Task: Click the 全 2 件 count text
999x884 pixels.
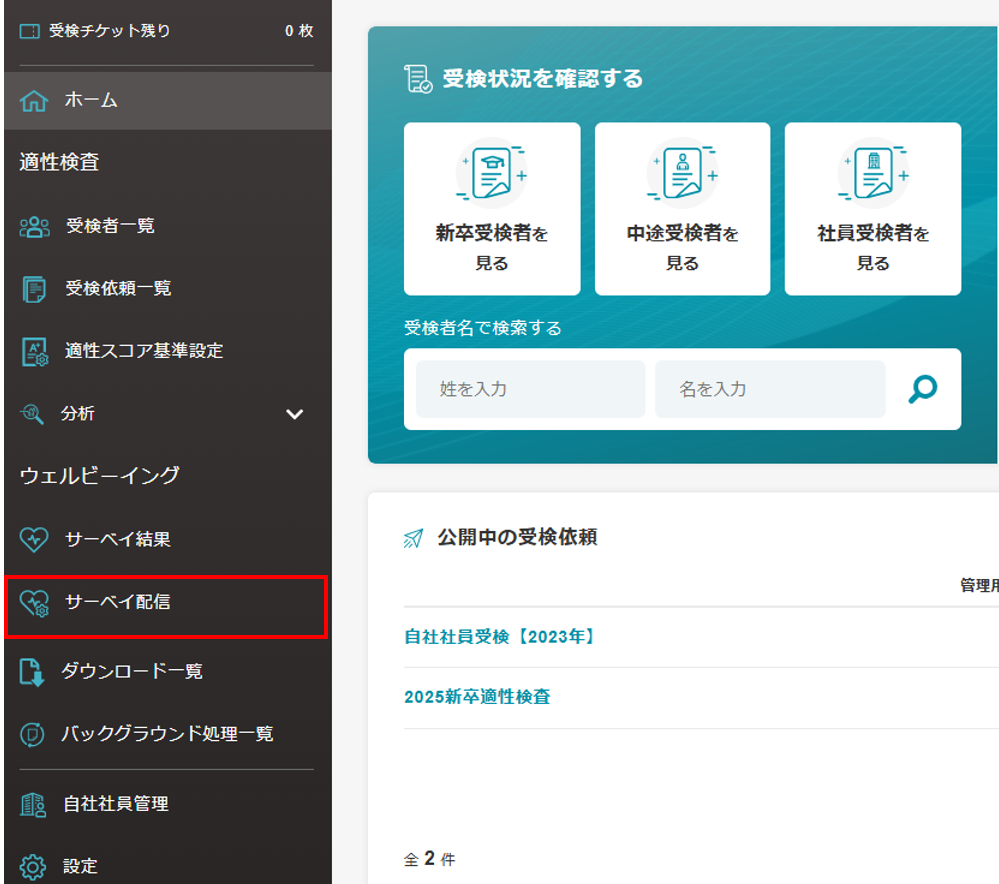Action: [x=429, y=859]
